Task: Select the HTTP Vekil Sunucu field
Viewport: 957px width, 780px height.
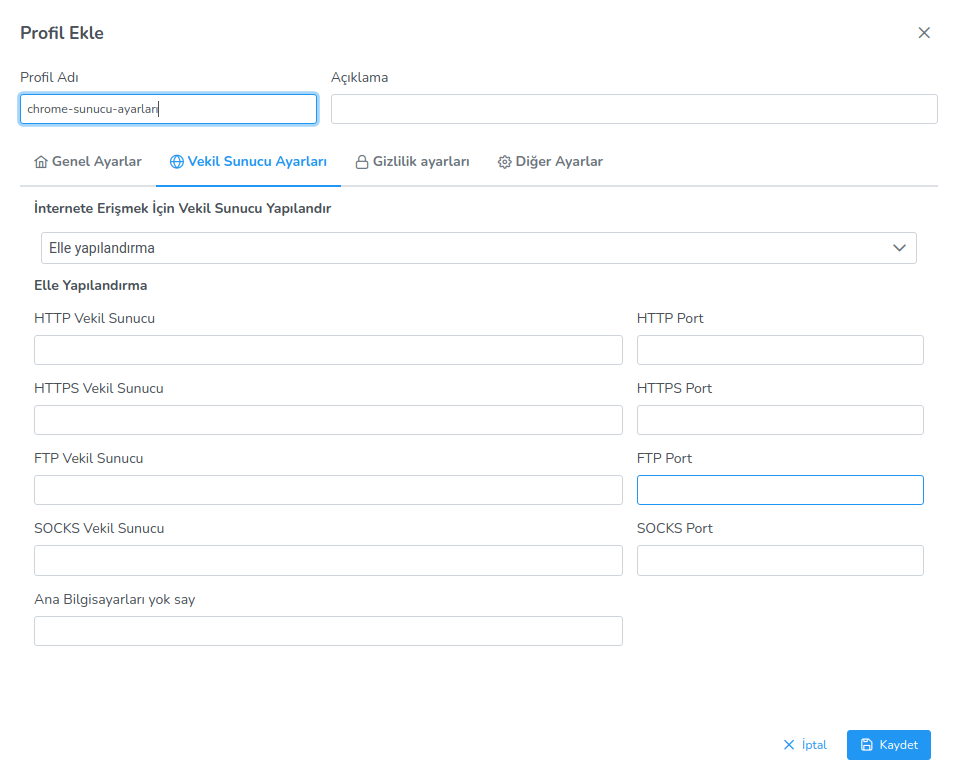Action: (x=328, y=350)
